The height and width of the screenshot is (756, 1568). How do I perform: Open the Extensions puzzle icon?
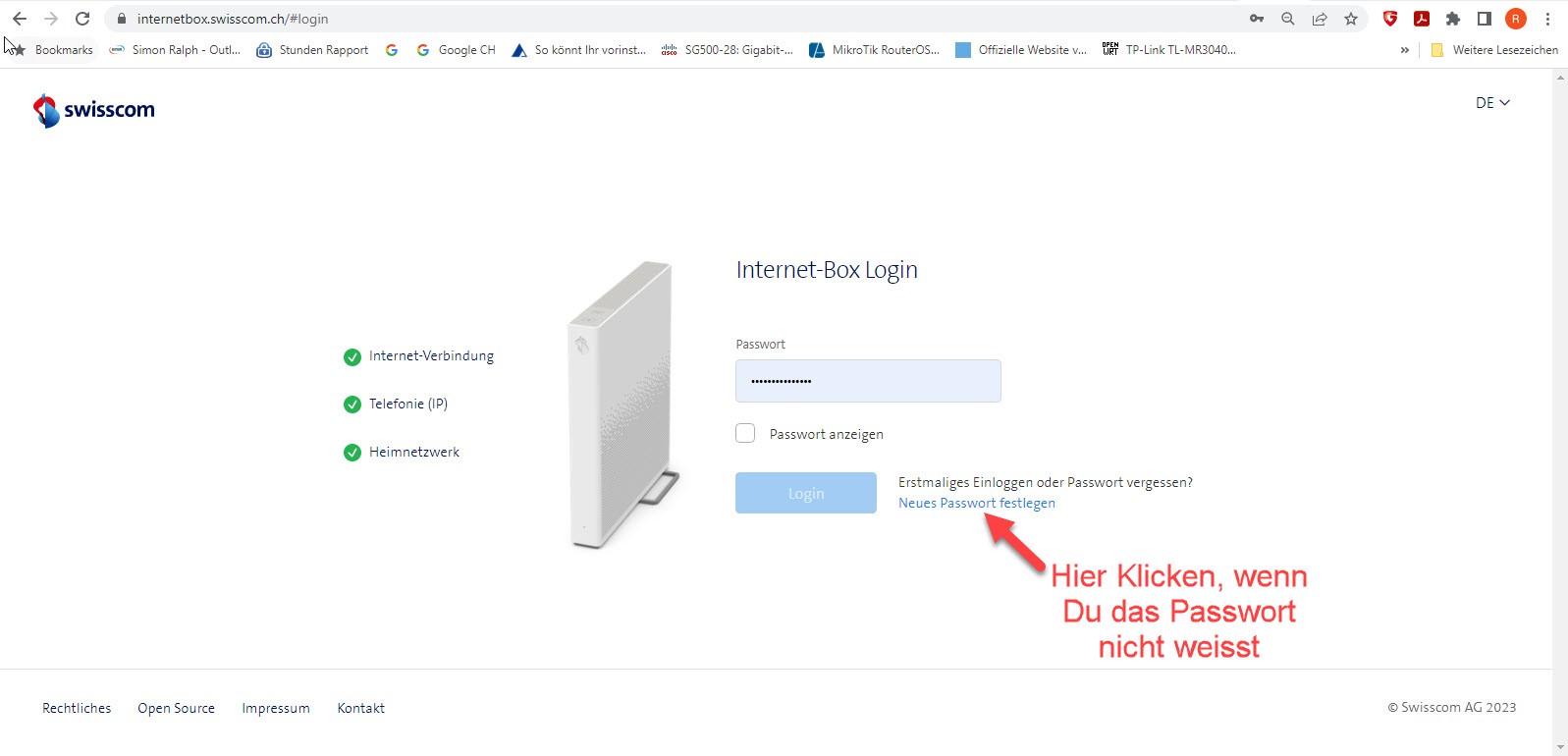(x=1453, y=19)
